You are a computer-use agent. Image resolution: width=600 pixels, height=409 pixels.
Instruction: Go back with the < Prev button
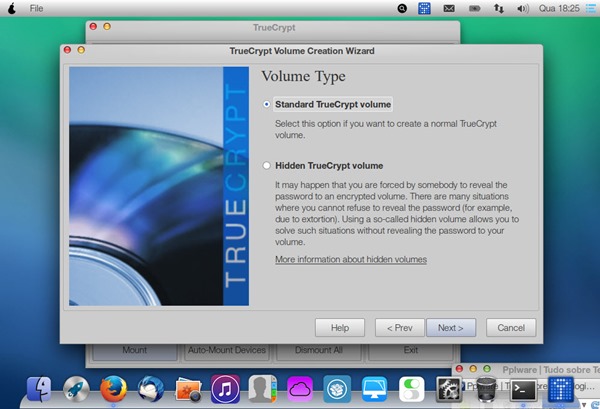399,328
